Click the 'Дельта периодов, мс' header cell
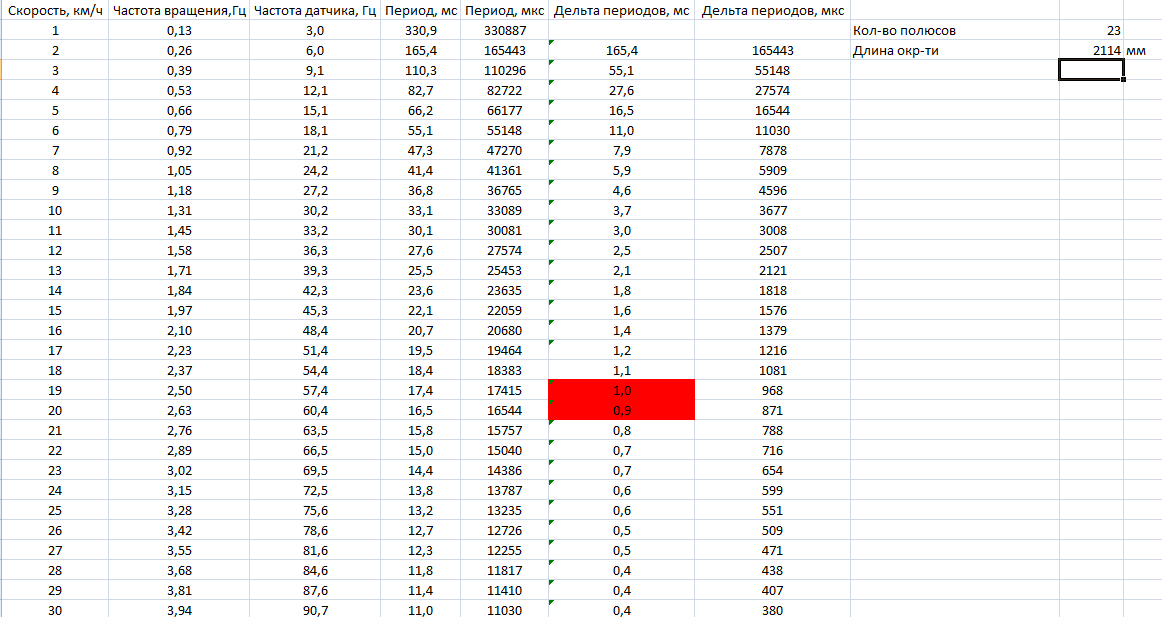 [x=621, y=11]
